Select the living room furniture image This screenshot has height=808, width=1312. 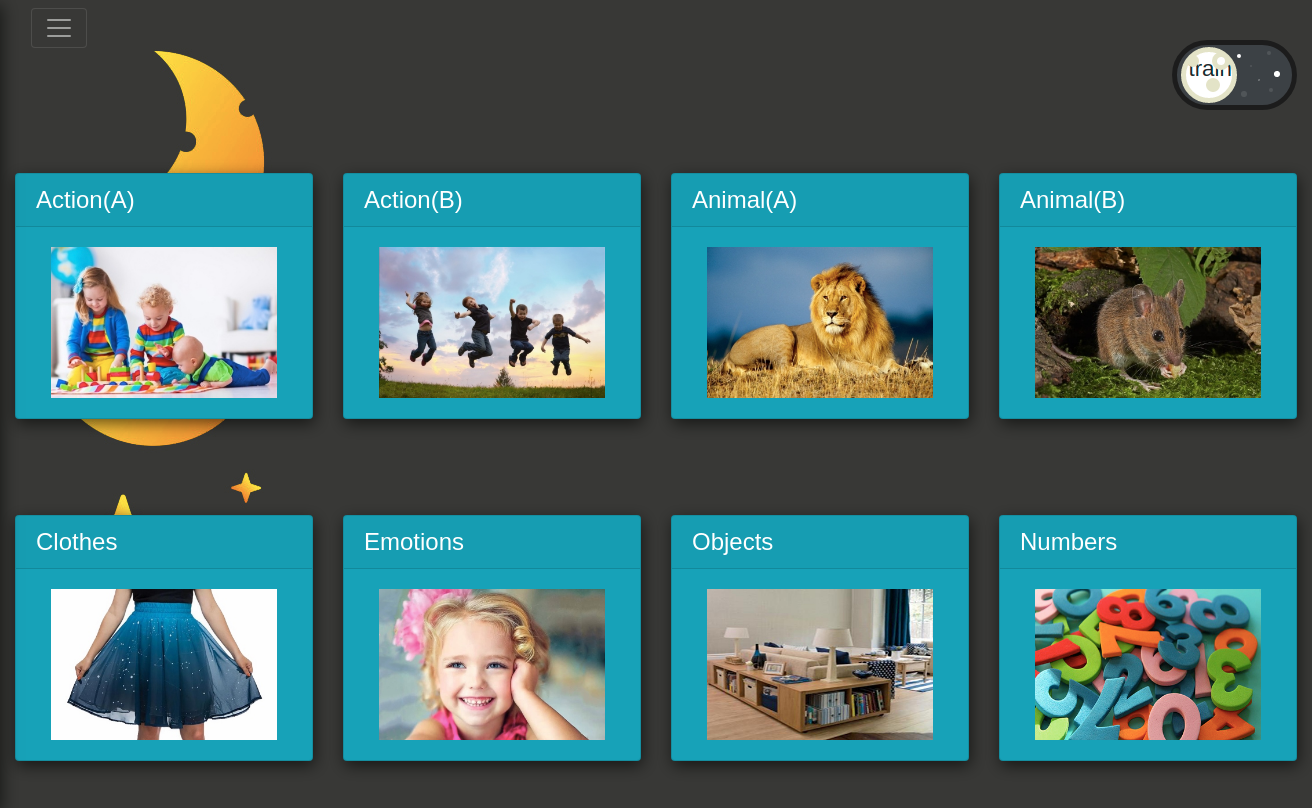[820, 664]
